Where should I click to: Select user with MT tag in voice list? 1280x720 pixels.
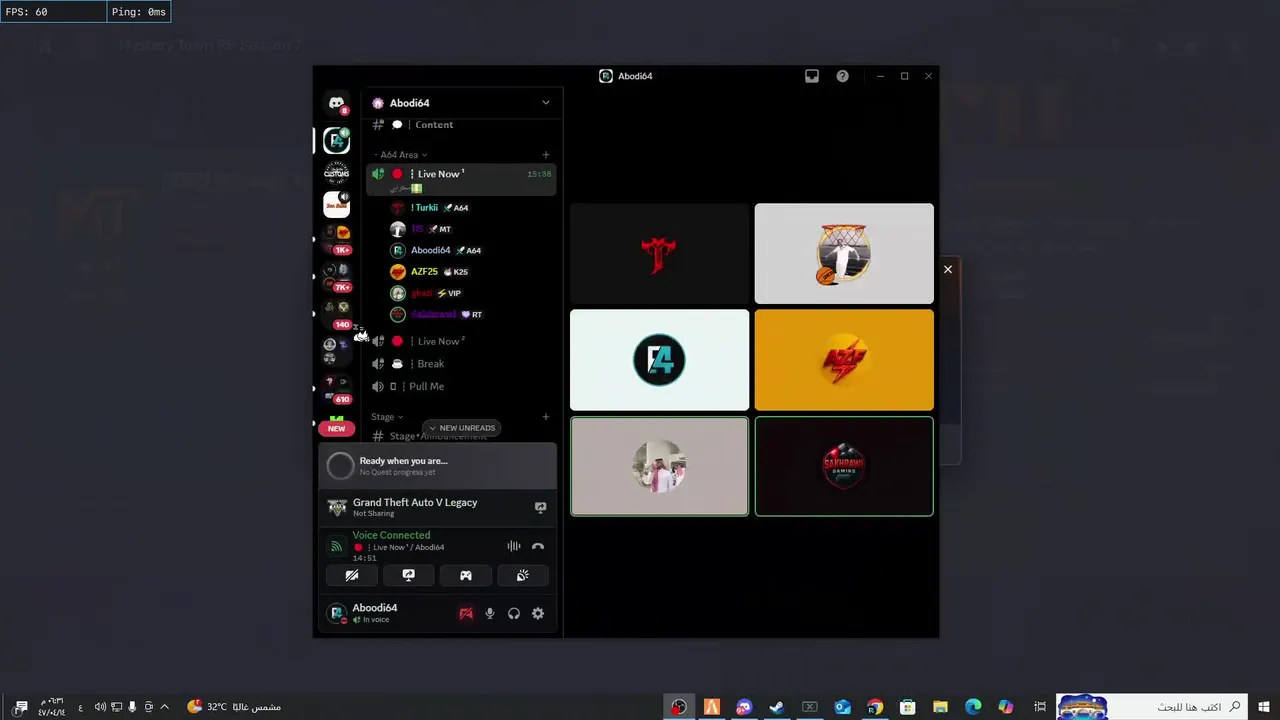tap(421, 229)
